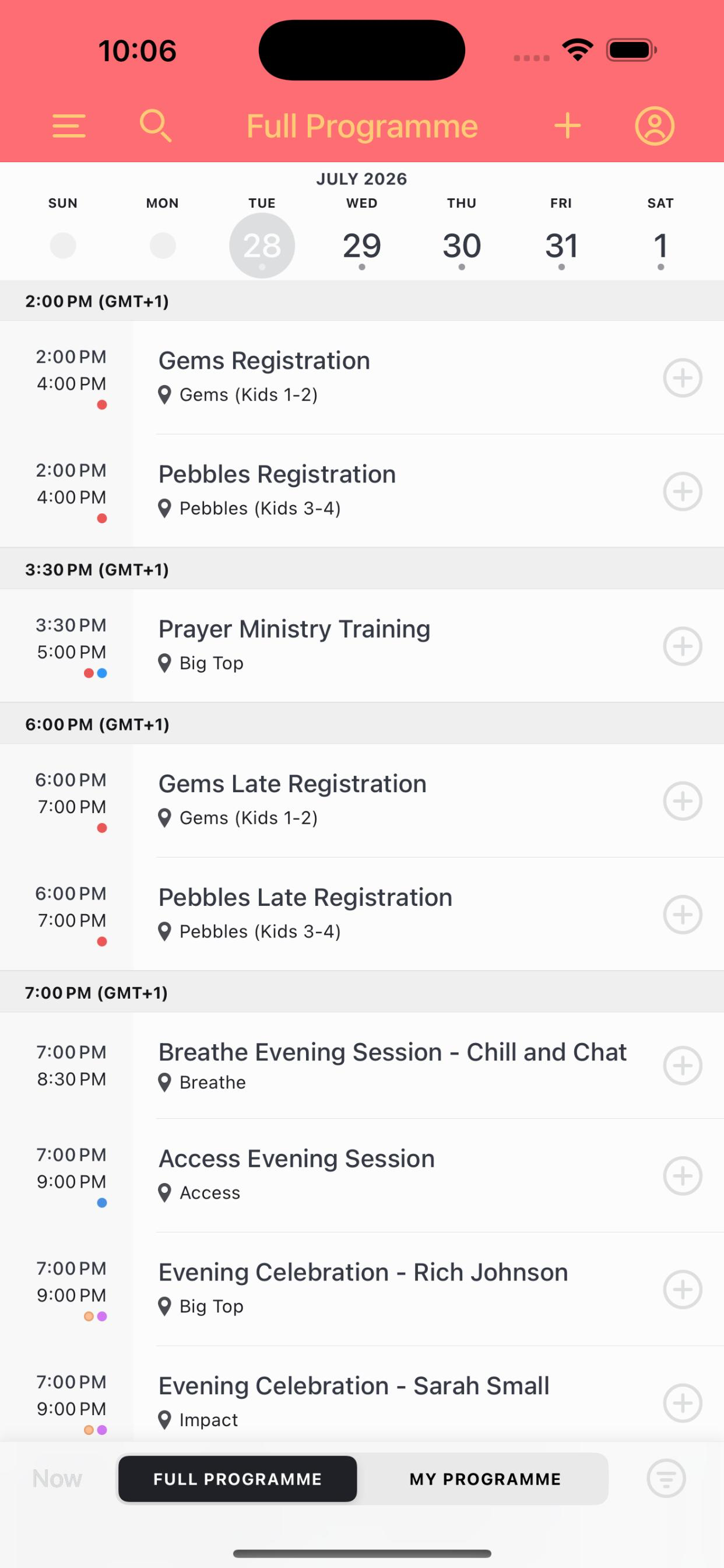Add Pebbles Late Registration via plus icon
Screen dimensions: 724x1568
tap(683, 914)
